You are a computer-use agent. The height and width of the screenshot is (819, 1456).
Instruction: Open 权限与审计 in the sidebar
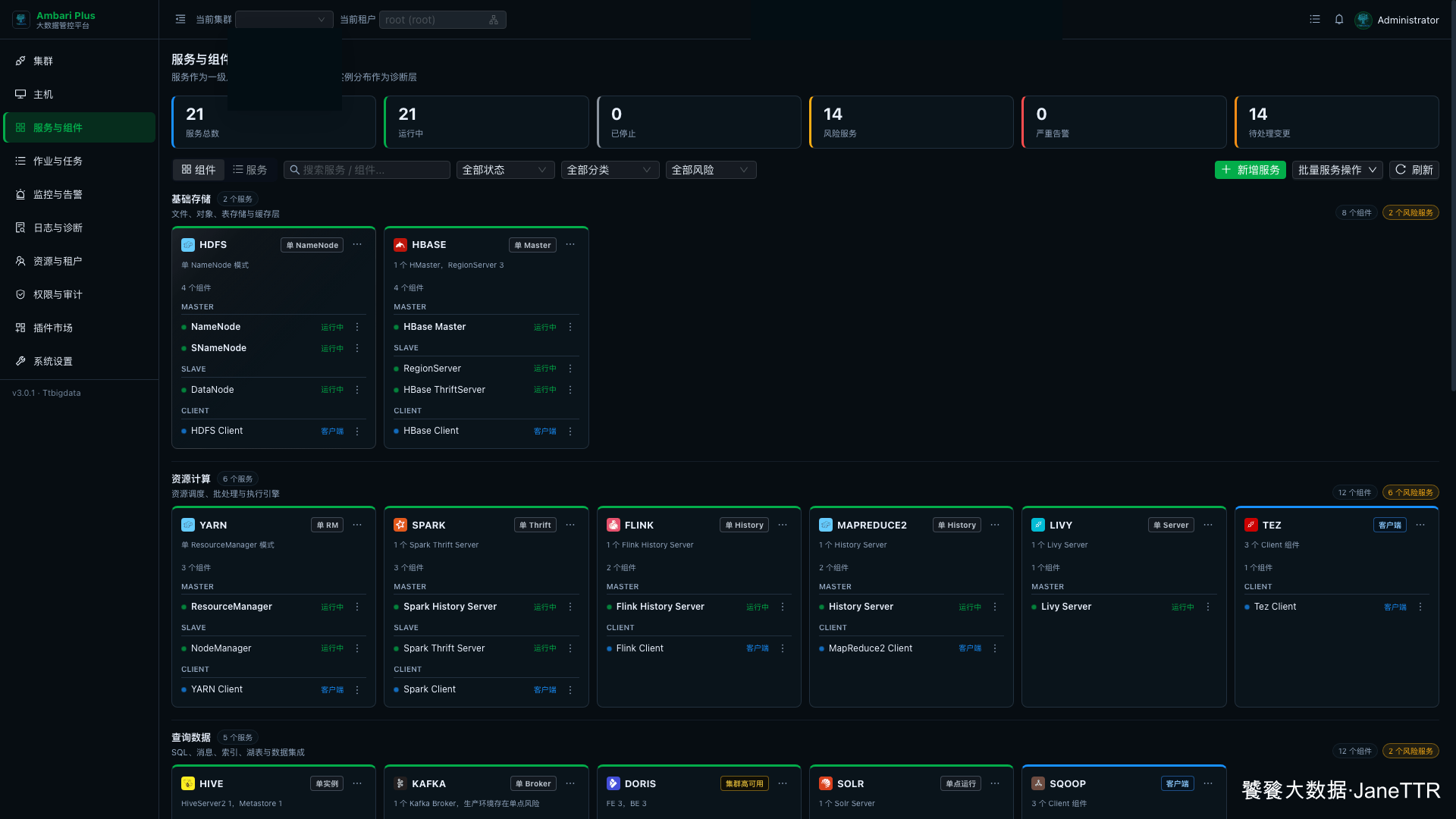coord(80,294)
